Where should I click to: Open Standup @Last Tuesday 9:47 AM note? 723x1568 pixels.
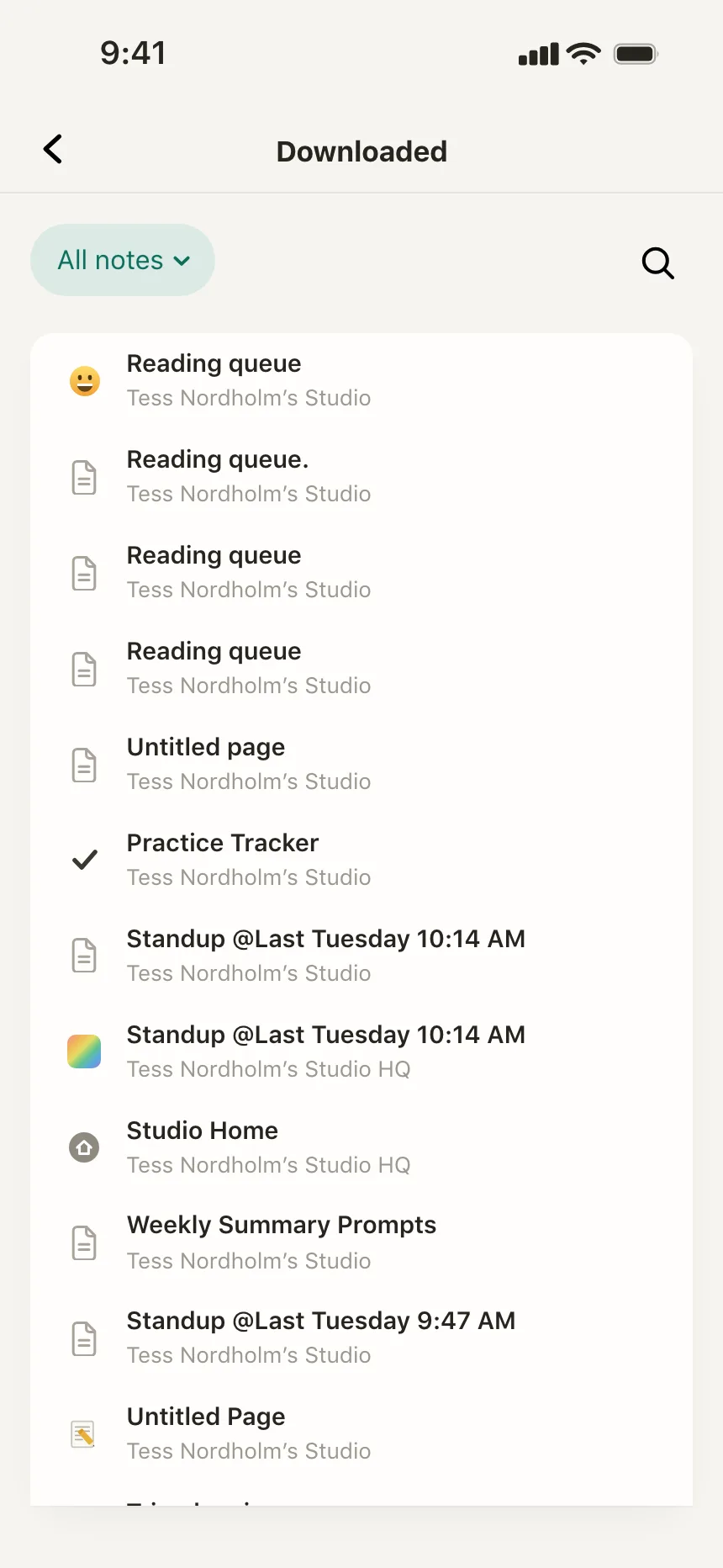click(x=361, y=1339)
